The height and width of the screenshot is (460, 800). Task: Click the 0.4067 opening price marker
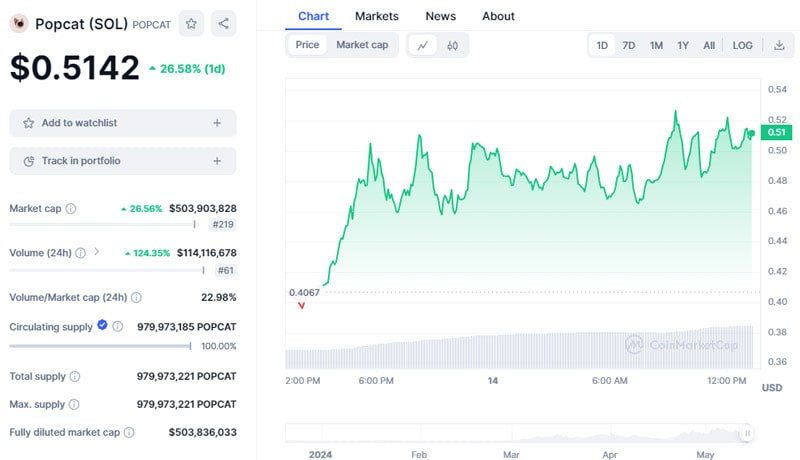tap(305, 293)
